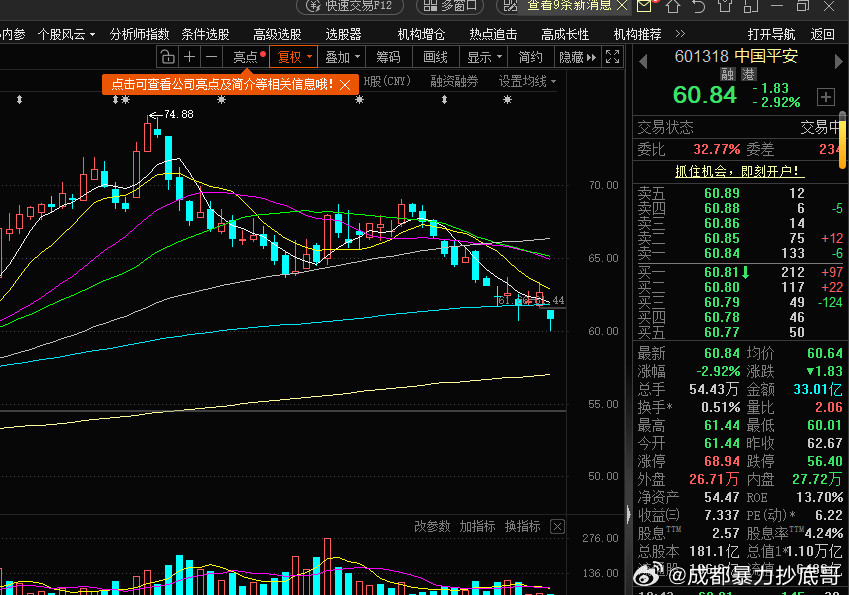This screenshot has width=849, height=595.
Task: Toggle the 画线 drawing tools
Action: click(x=435, y=57)
